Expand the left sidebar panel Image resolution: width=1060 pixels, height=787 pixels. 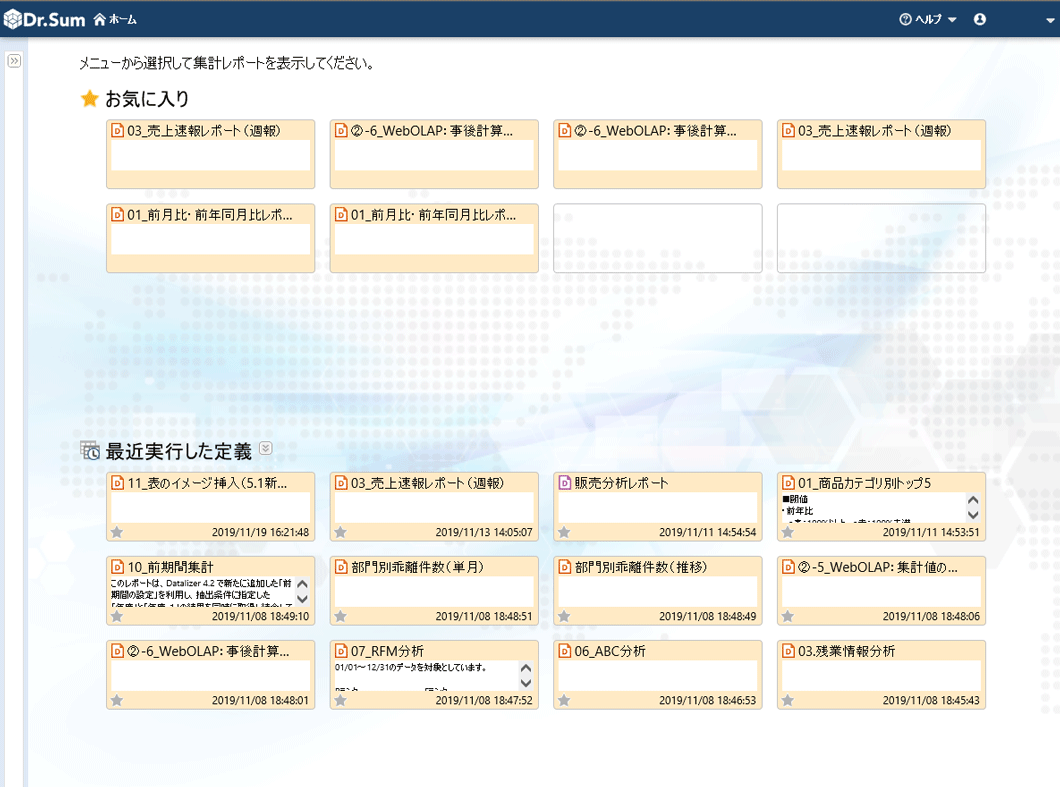pos(14,61)
